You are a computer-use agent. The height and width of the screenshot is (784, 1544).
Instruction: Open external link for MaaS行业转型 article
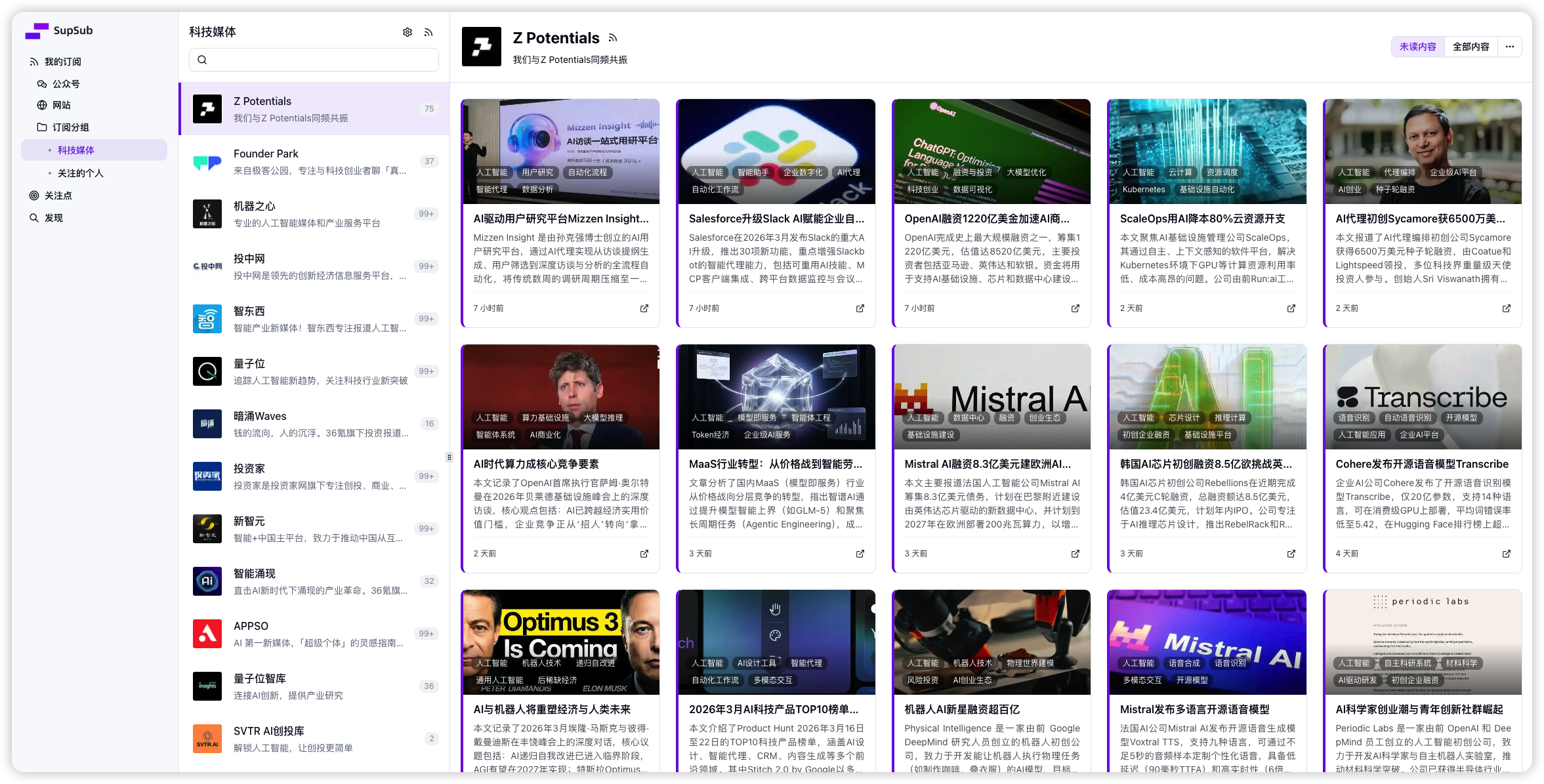click(x=860, y=554)
